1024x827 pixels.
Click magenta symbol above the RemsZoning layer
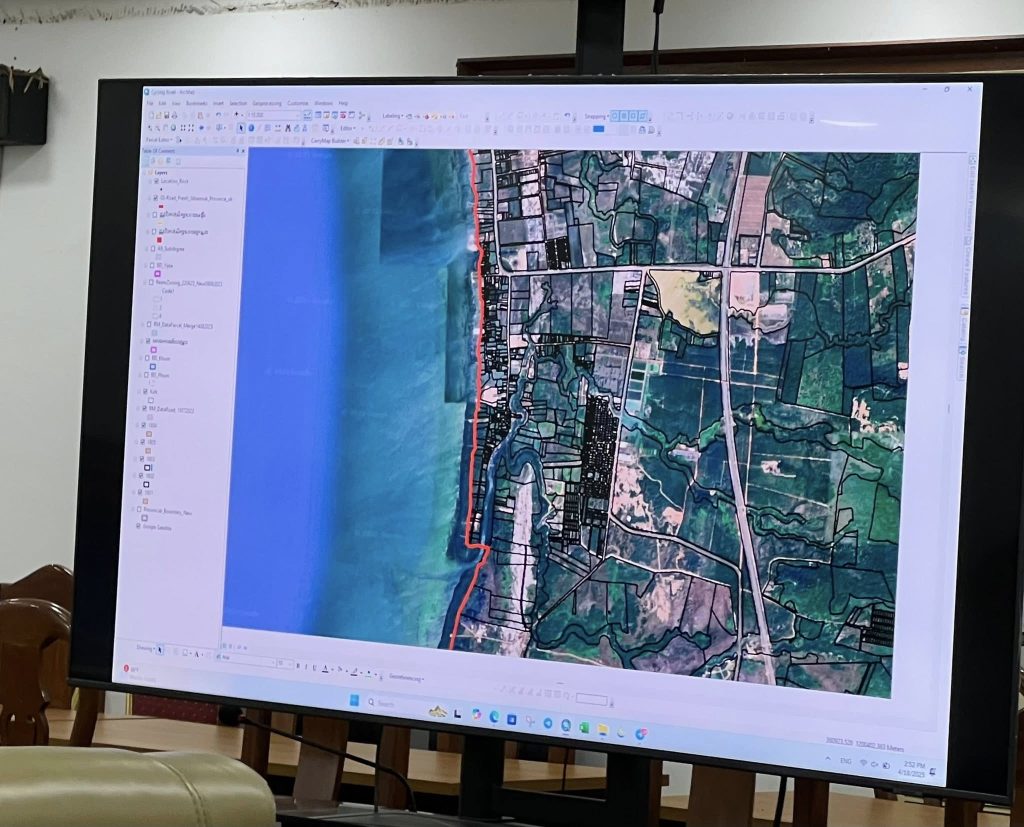[157, 274]
